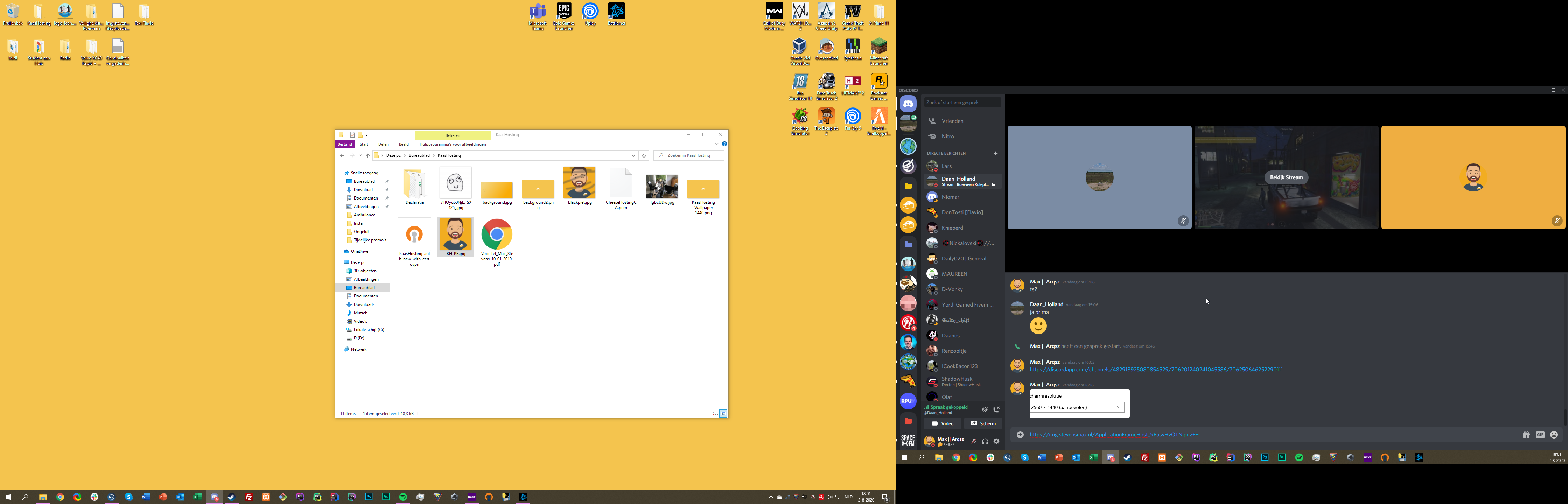The height and width of the screenshot is (504, 1568).
Task: Open the Beeld ribbon tab
Action: pos(404,144)
